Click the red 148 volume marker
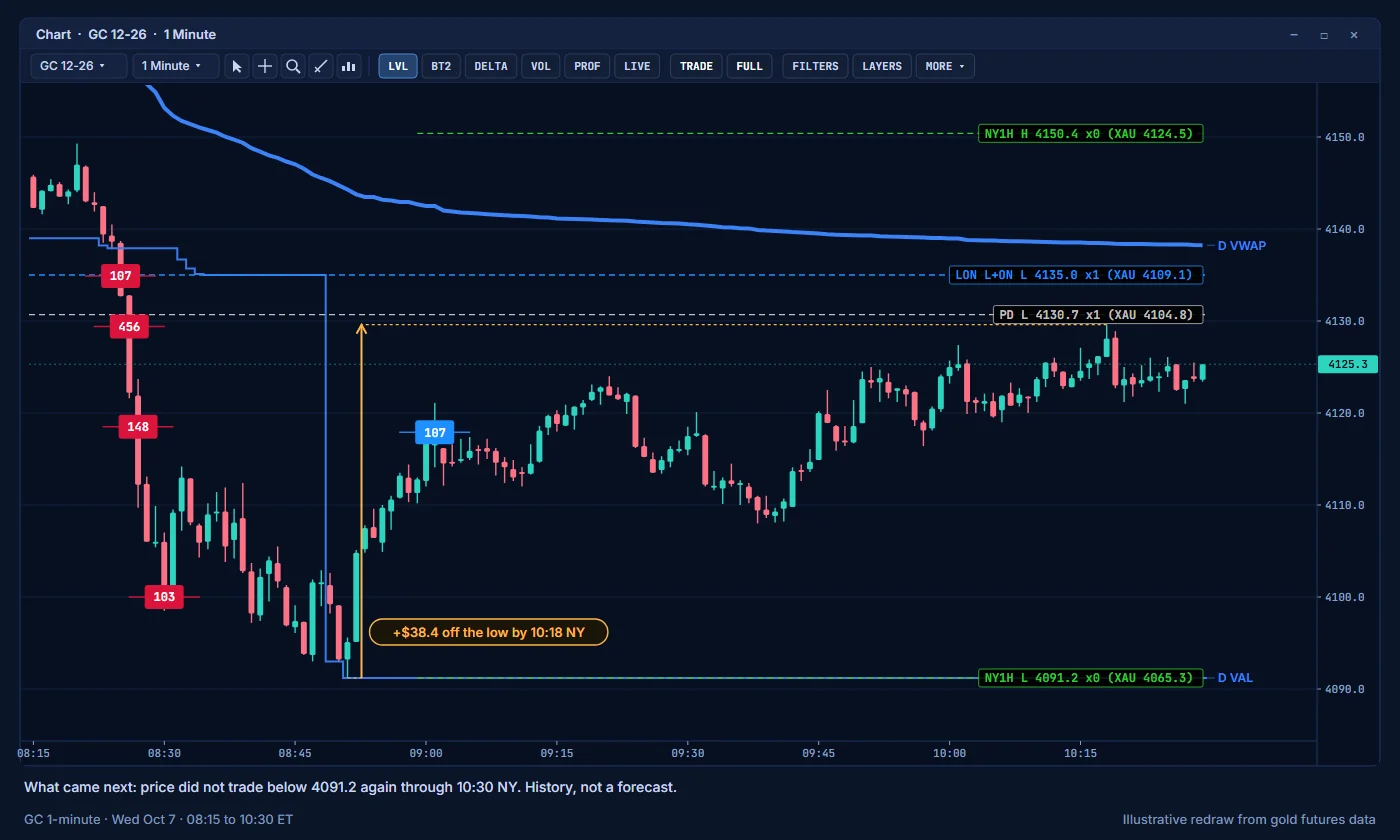Screen dimensions: 1400x840 coord(138,427)
